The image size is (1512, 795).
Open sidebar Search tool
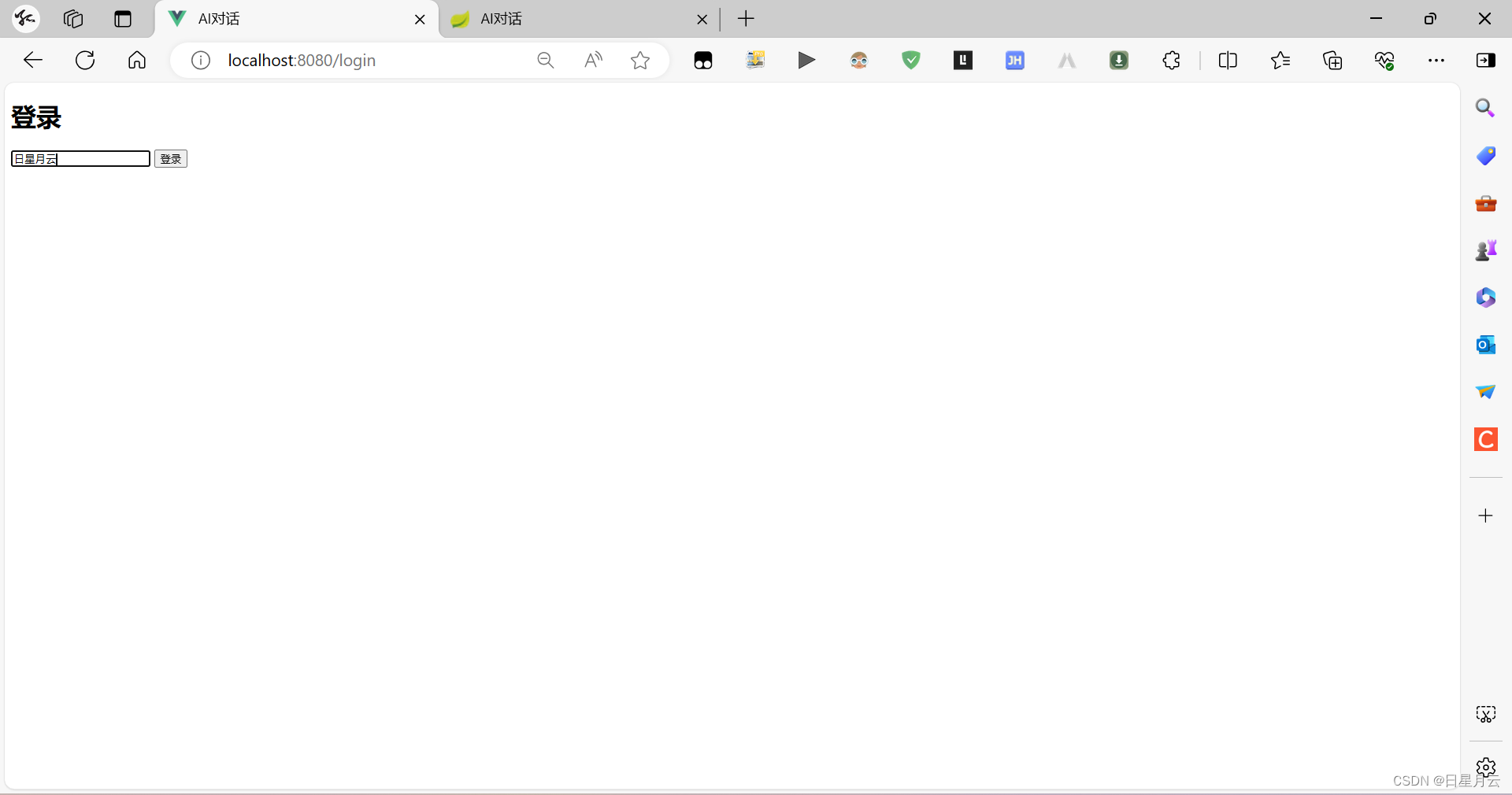[x=1485, y=108]
